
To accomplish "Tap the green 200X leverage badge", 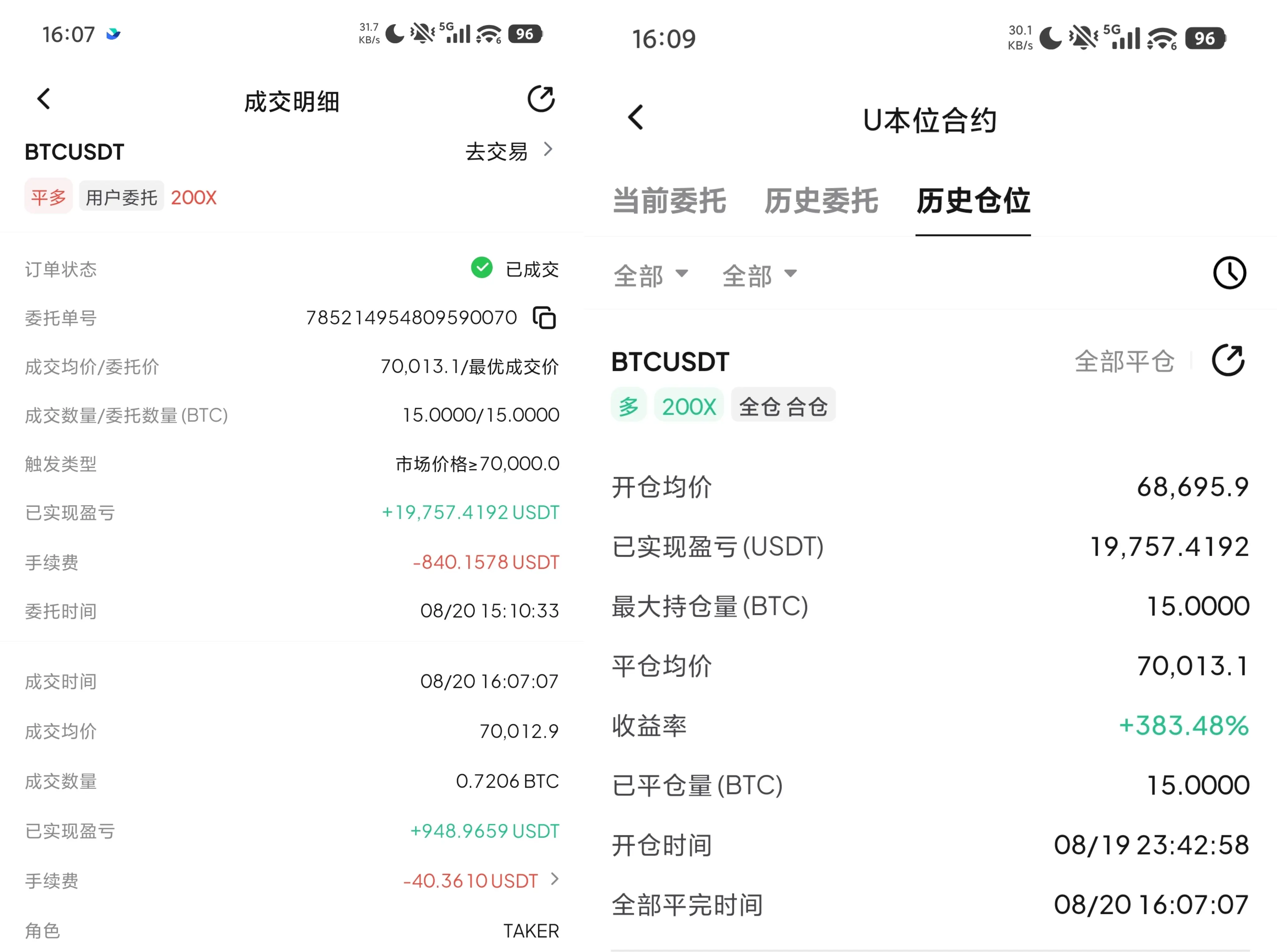I will tap(688, 406).
